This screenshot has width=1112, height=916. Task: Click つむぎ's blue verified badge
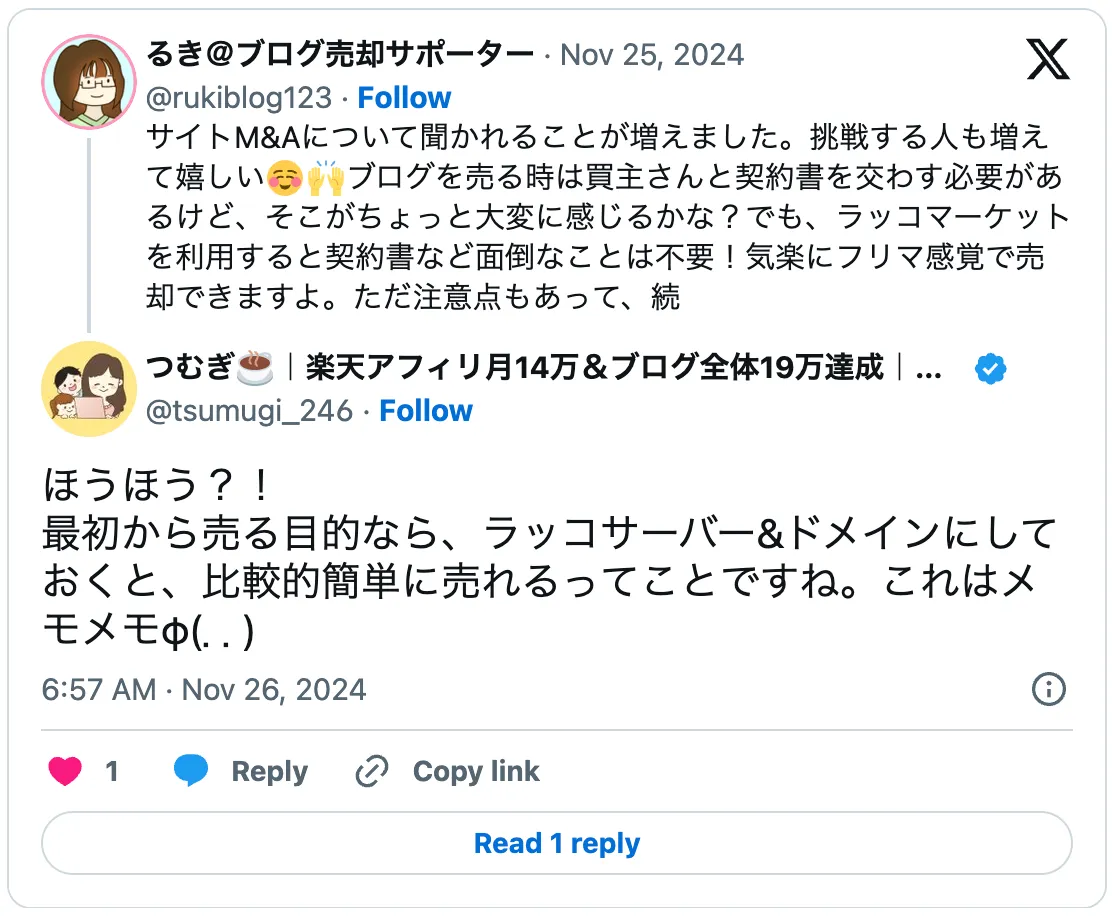click(x=991, y=368)
